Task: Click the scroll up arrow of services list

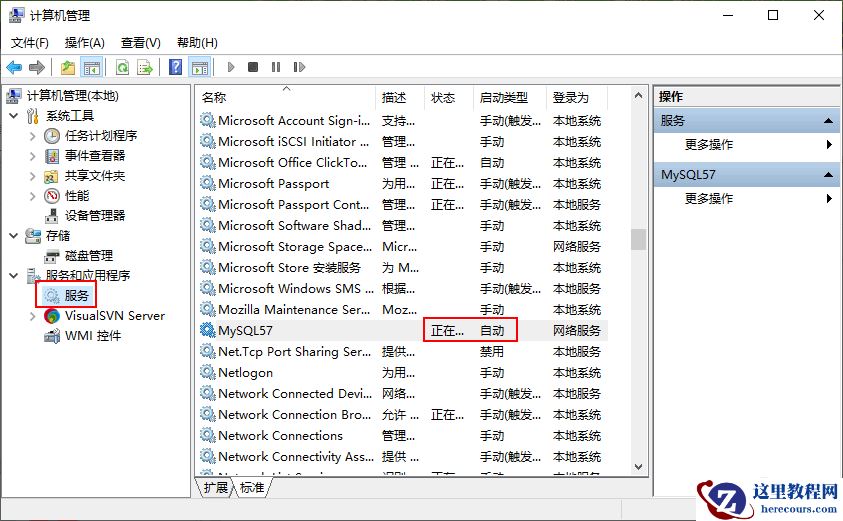Action: pos(638,95)
